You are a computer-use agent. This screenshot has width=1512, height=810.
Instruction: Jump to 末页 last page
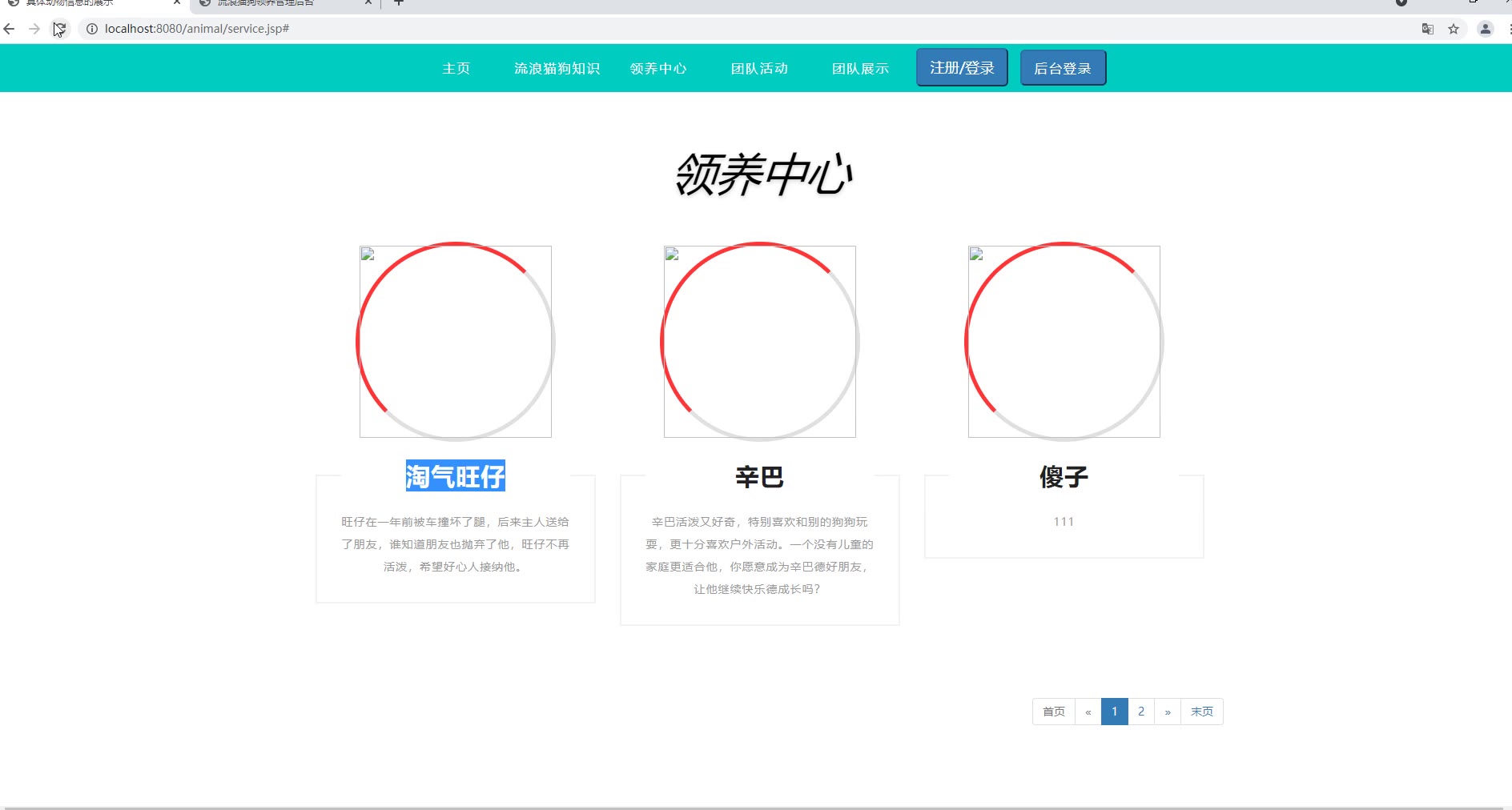1201,712
